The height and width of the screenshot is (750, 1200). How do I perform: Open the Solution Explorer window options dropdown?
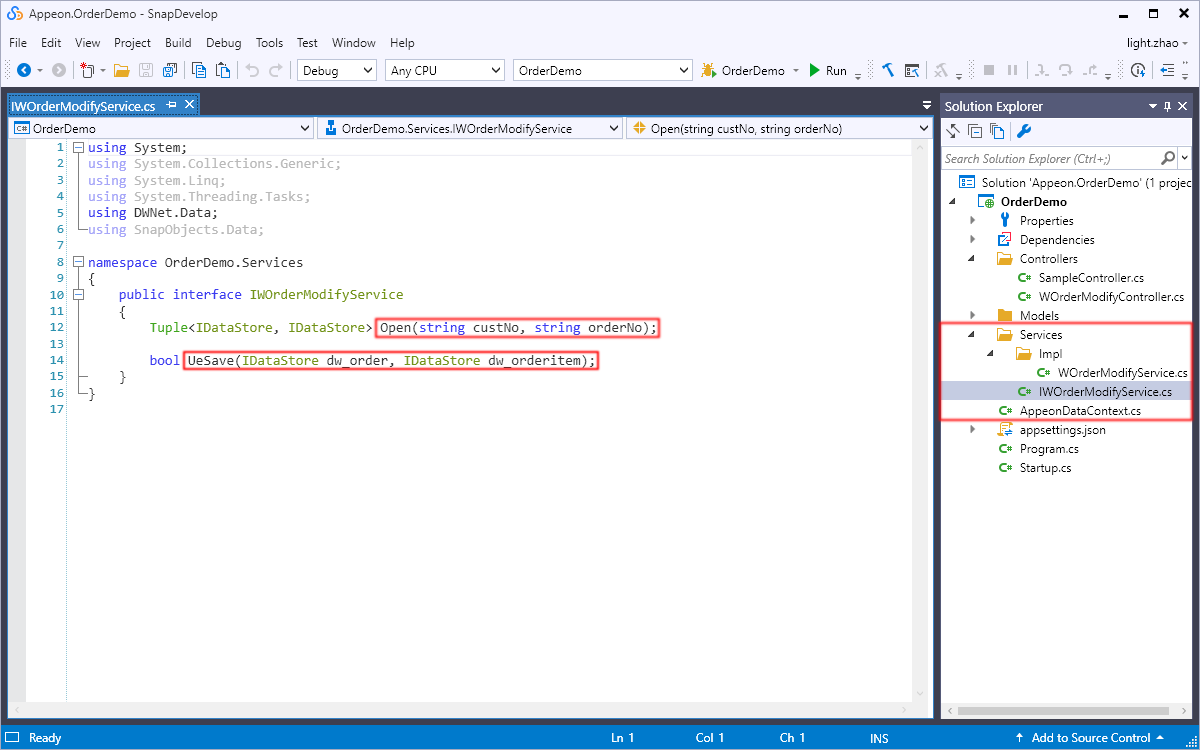1151,106
